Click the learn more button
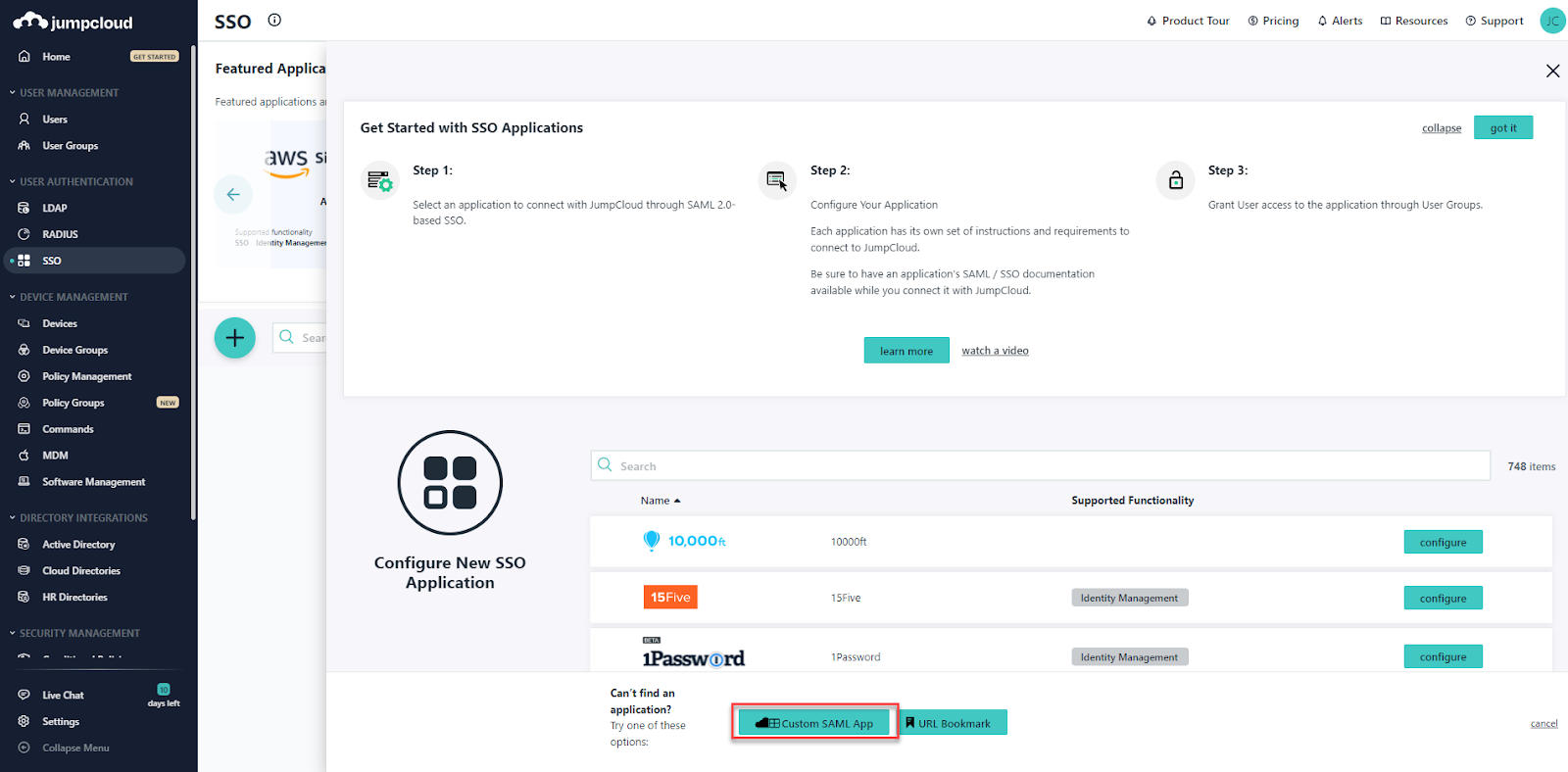Viewport: 1568px width, 772px height. 906,351
